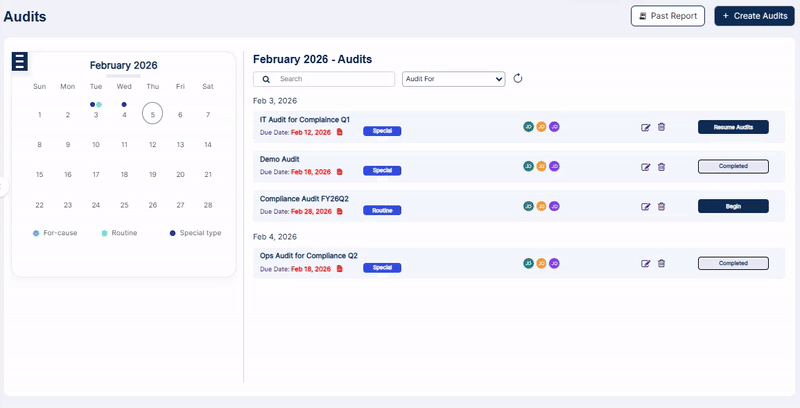Click the IT Audit for Complaince Q1 title
This screenshot has height=408, width=800.
pos(305,120)
